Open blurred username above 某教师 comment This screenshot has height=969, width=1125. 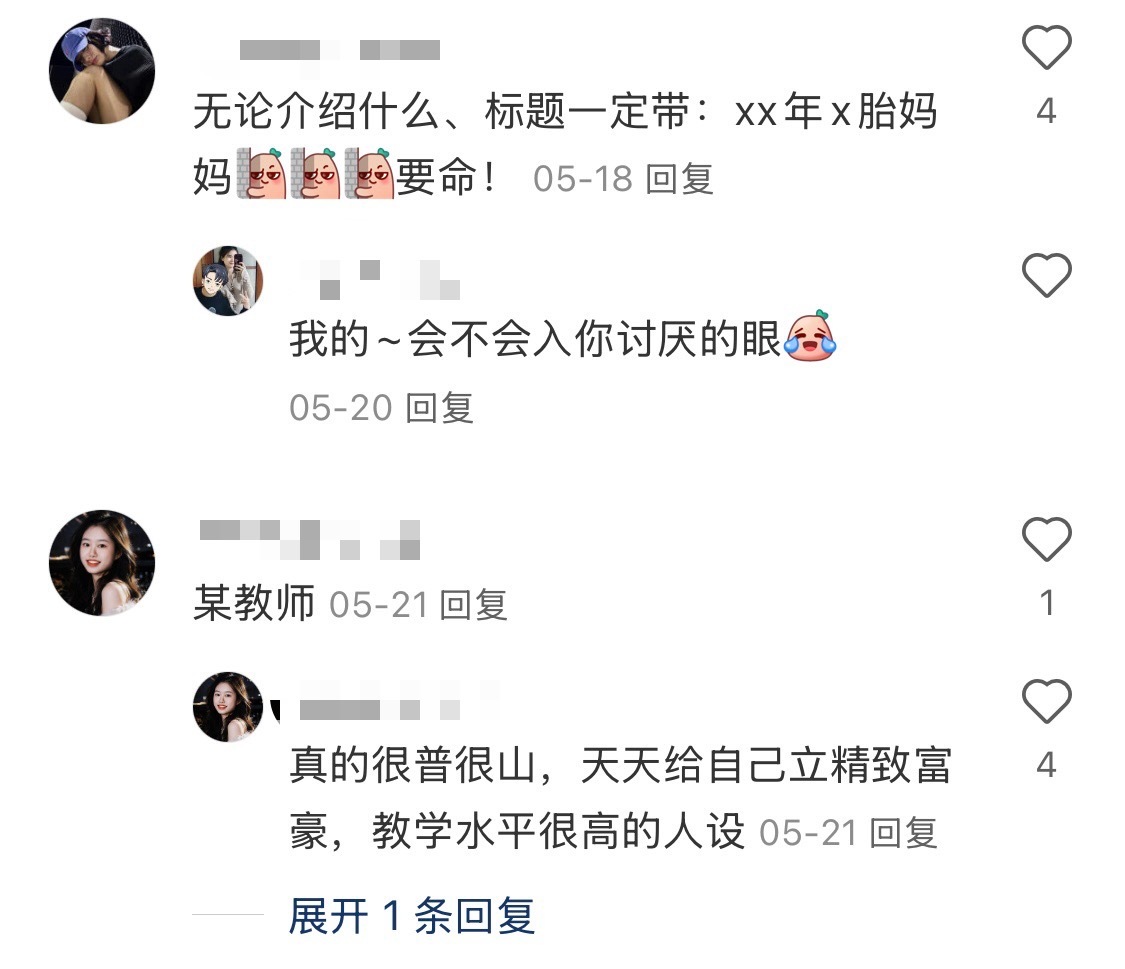pos(310,539)
